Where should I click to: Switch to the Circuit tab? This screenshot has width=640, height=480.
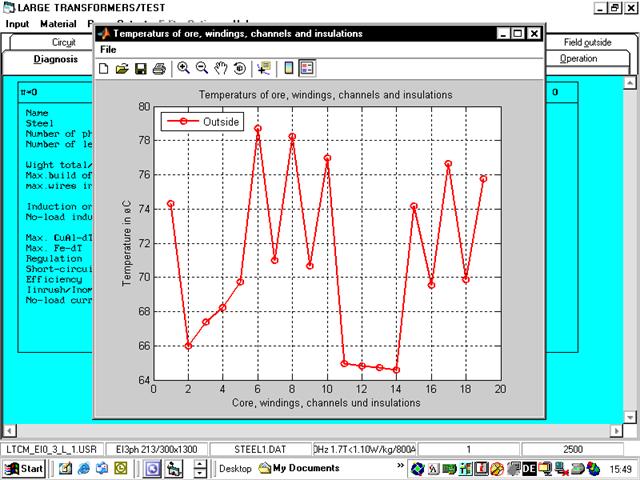point(64,42)
